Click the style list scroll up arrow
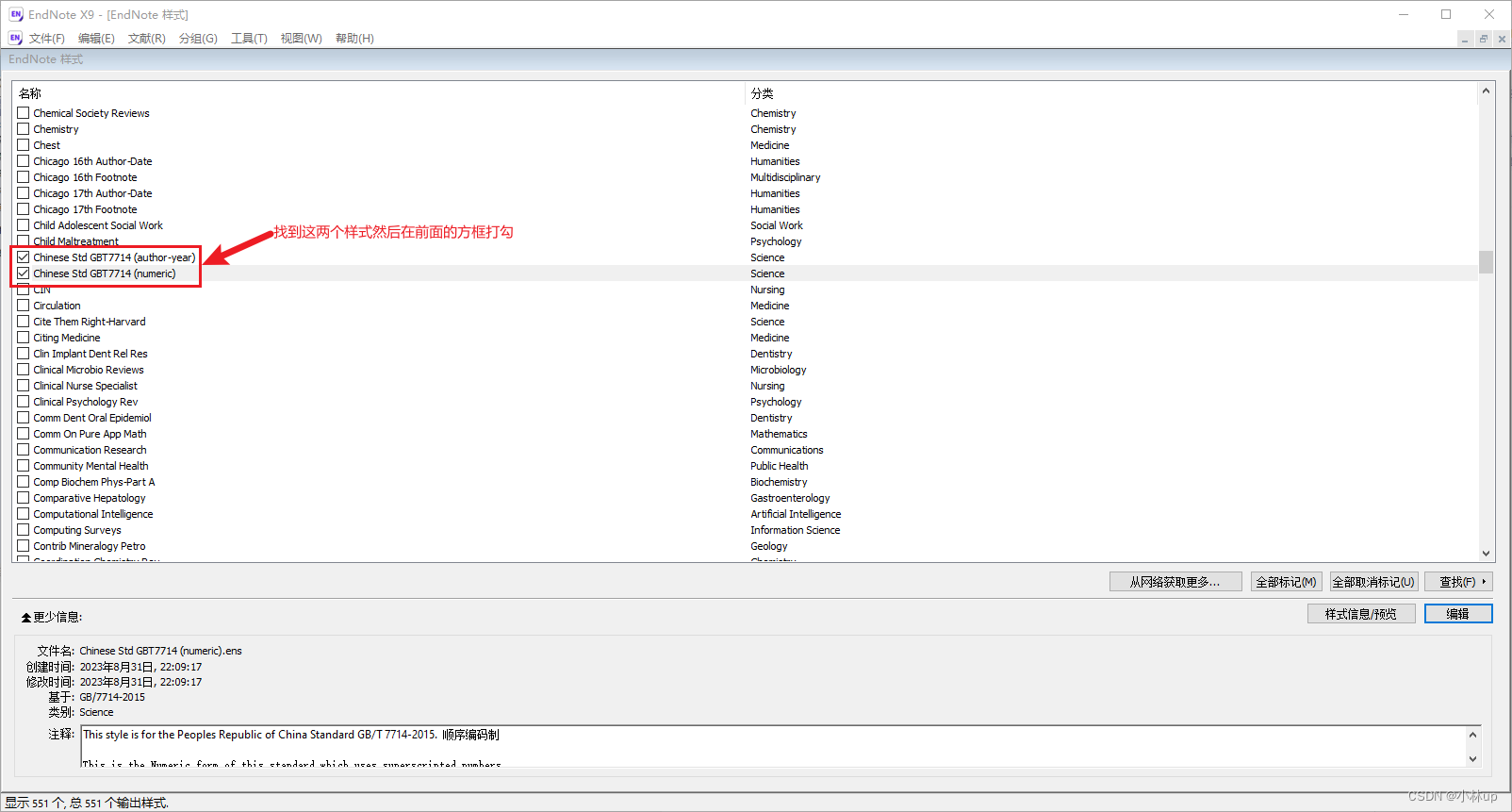Screen dimensions: 1512x812 coord(1486,91)
